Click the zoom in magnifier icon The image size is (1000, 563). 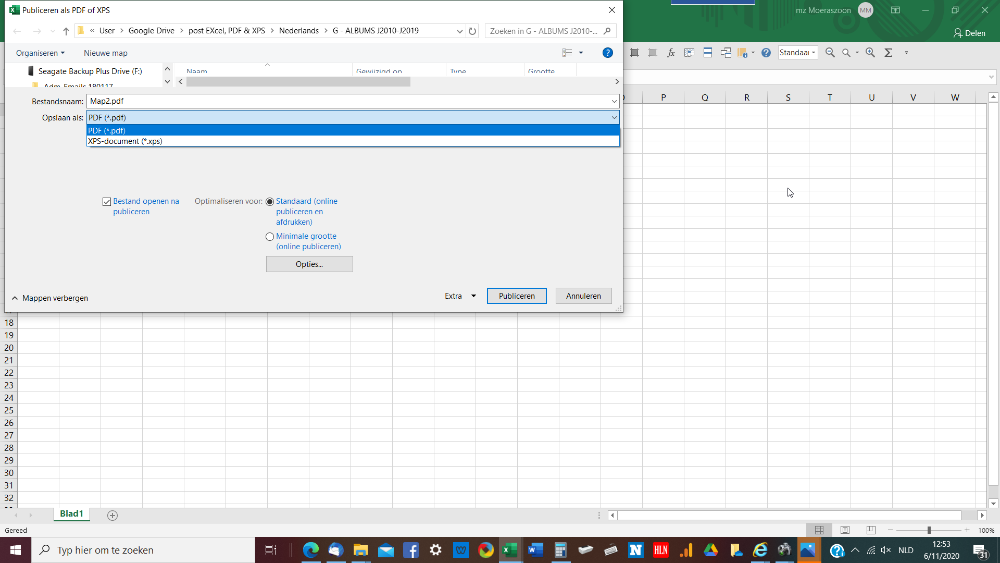(870, 53)
